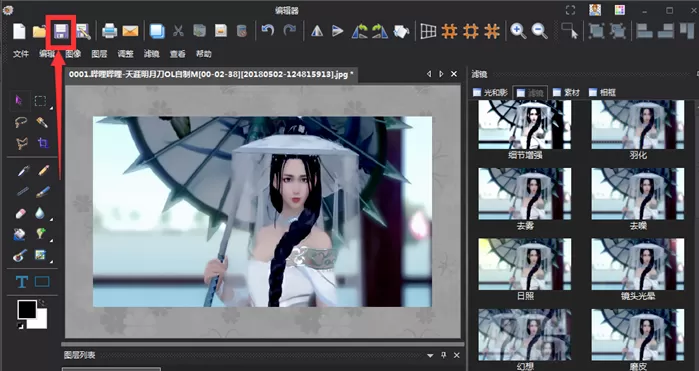Switch to the 相框 tab

click(x=603, y=92)
